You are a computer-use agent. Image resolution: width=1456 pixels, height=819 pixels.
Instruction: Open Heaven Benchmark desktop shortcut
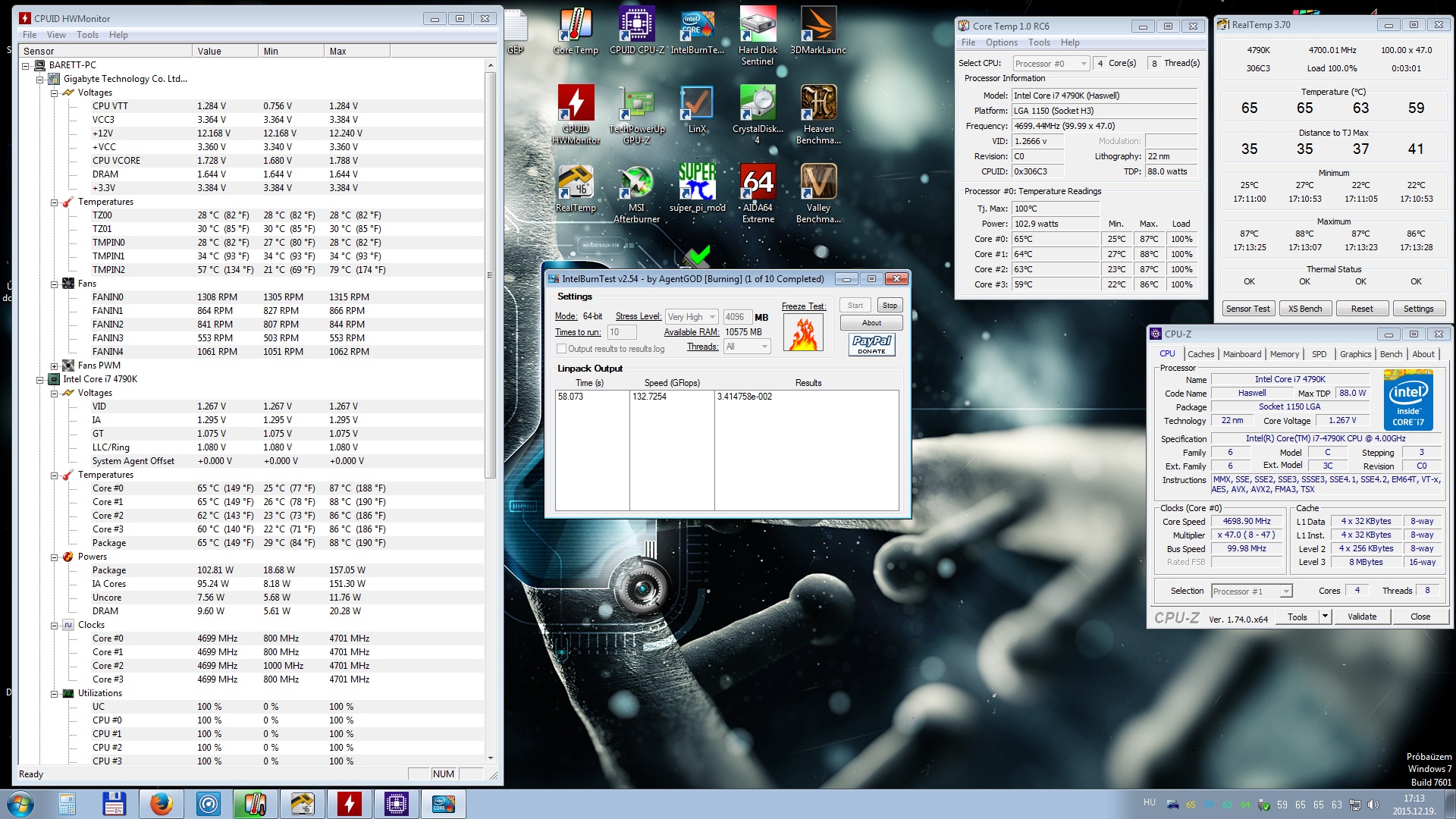tap(818, 115)
